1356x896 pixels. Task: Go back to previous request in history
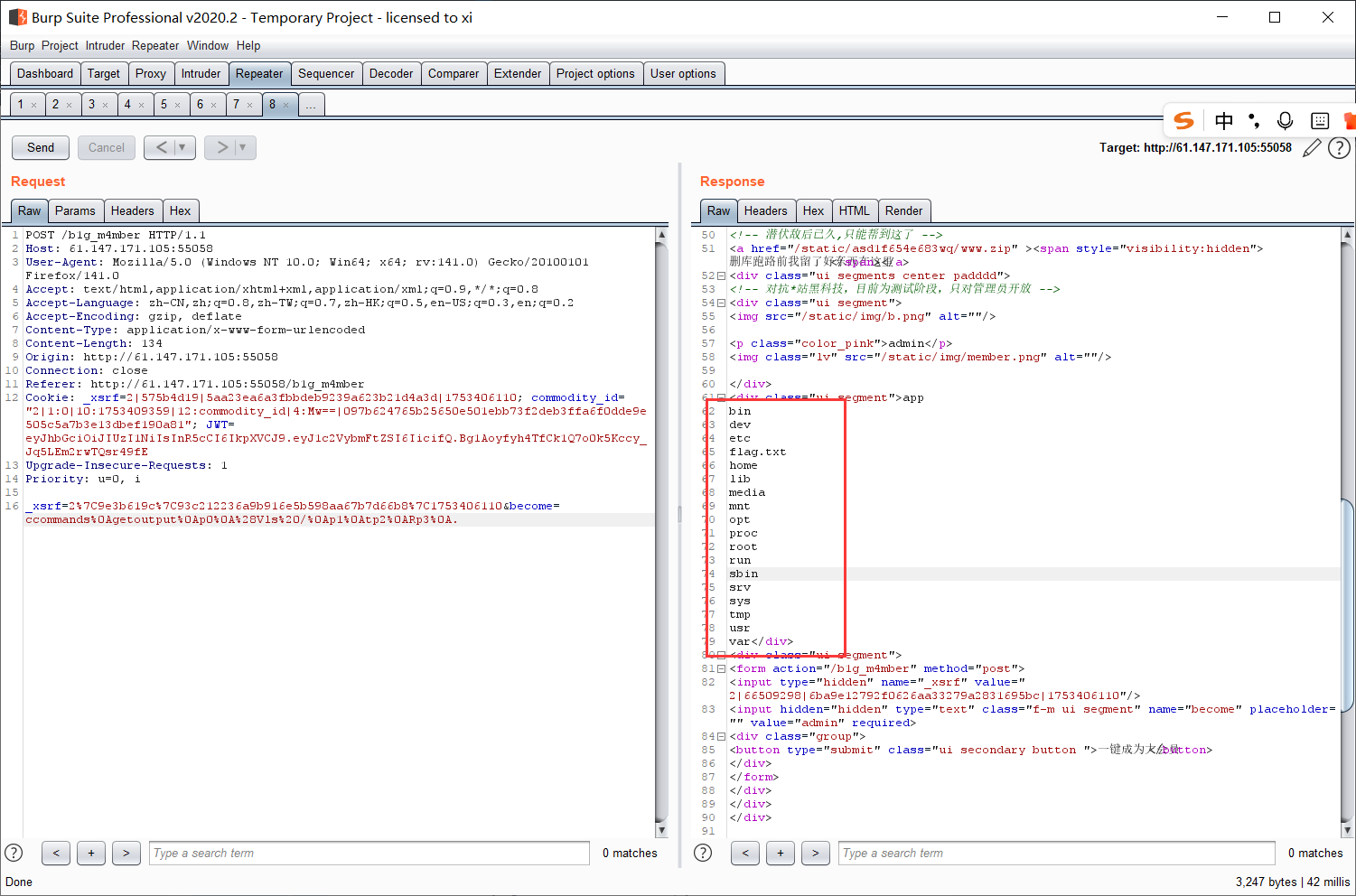point(161,147)
